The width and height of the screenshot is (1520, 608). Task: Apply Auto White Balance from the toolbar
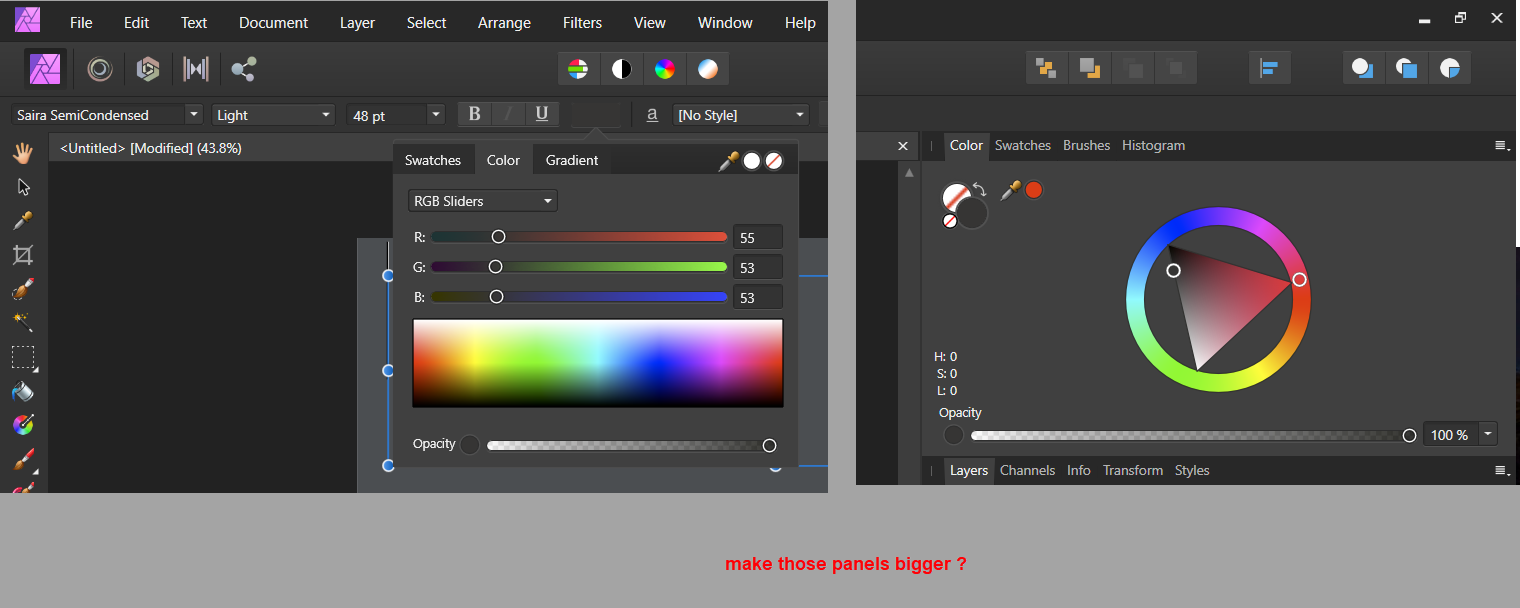point(707,68)
